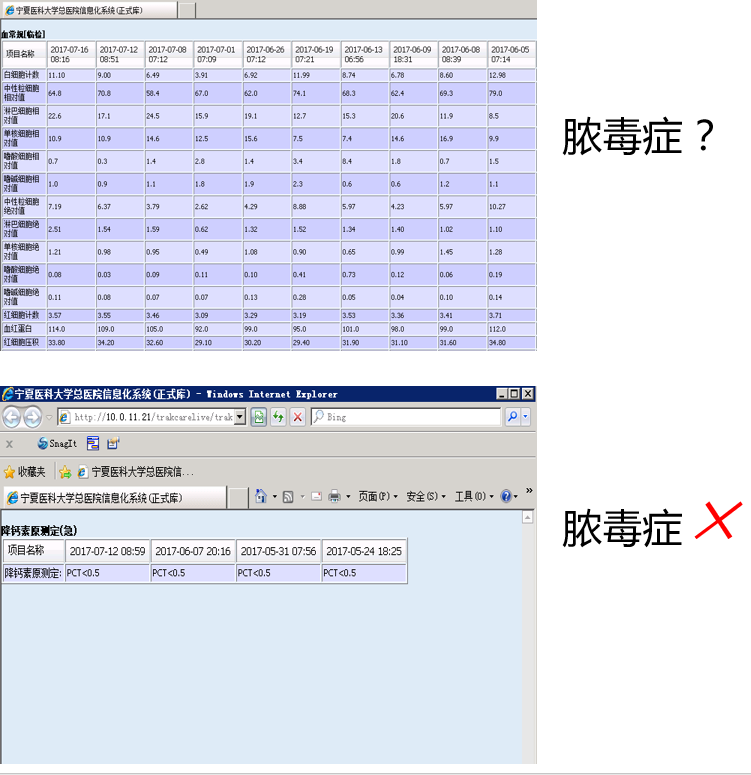Screen dimensions: 751x775
Task: Click the Print icon in command bar
Action: (335, 496)
